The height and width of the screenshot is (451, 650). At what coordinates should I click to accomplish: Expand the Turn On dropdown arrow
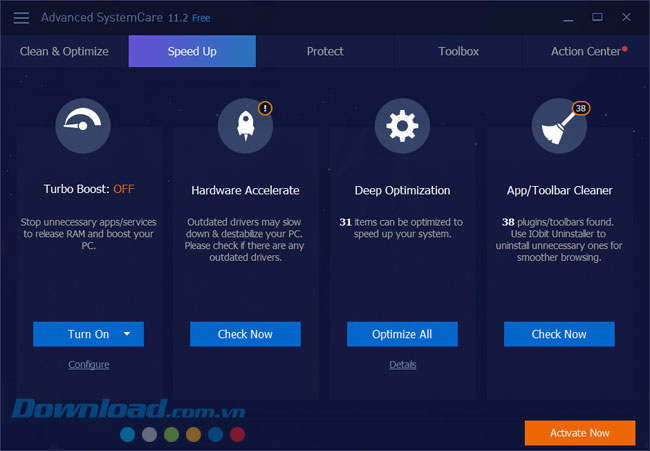[127, 334]
